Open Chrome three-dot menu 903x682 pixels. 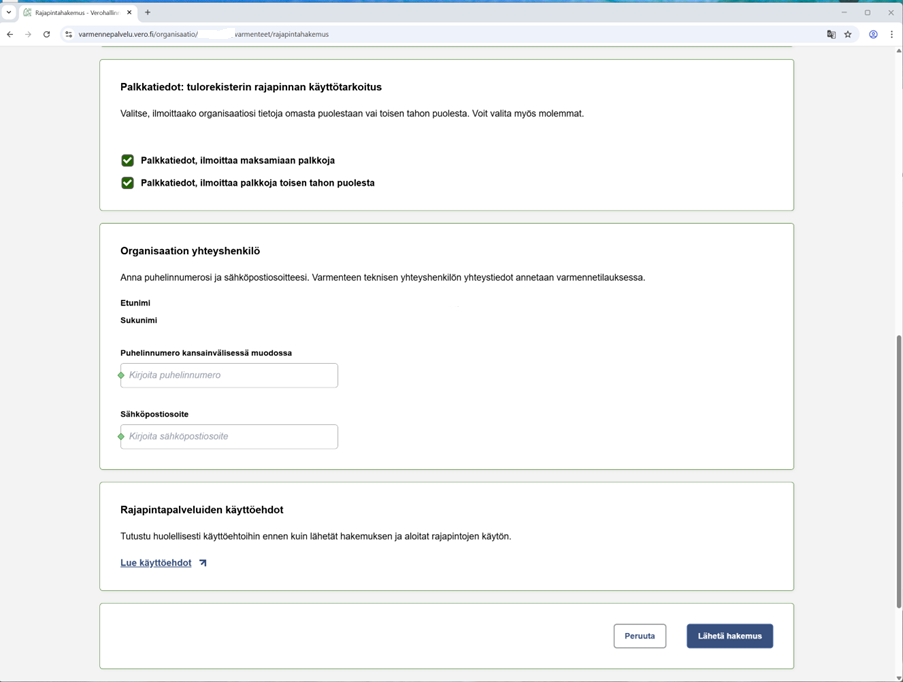point(891,34)
